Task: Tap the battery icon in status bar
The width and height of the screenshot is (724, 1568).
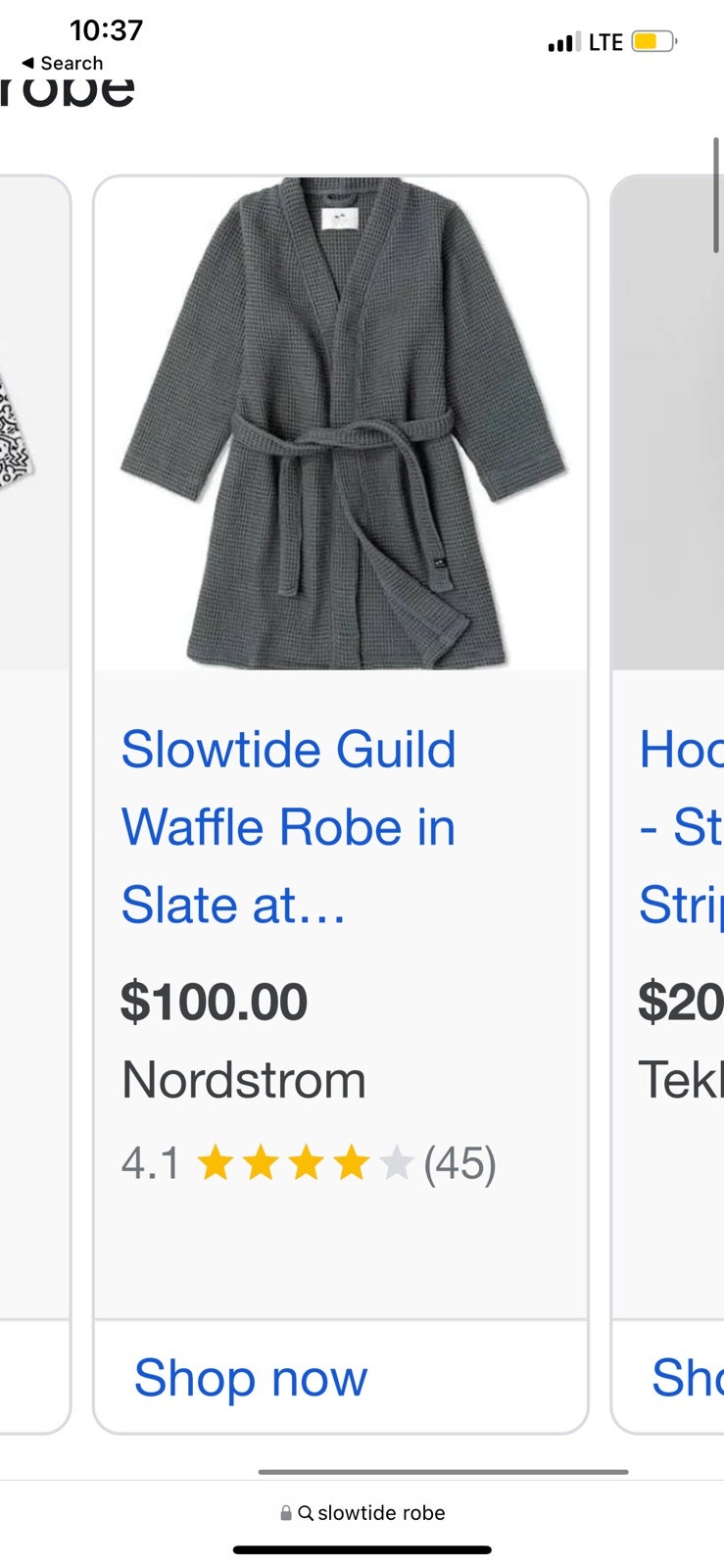Action: click(x=654, y=42)
